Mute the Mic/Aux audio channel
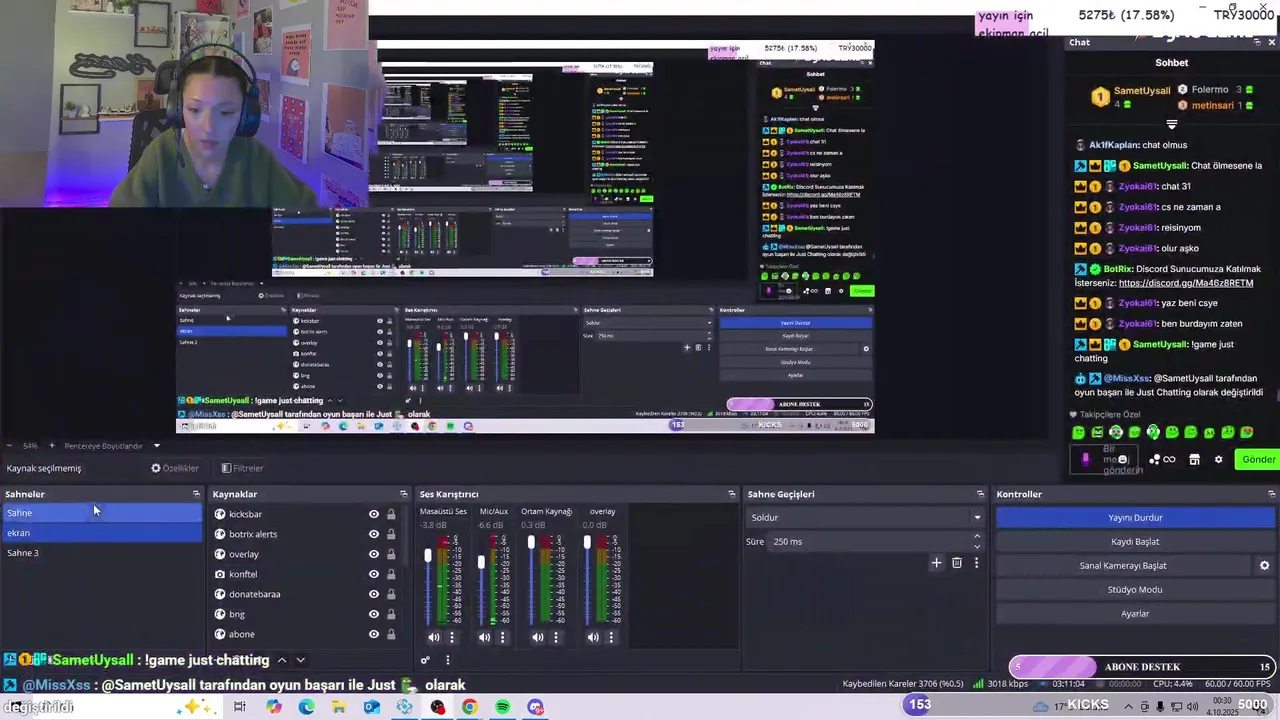This screenshot has height=720, width=1280. pos(485,637)
